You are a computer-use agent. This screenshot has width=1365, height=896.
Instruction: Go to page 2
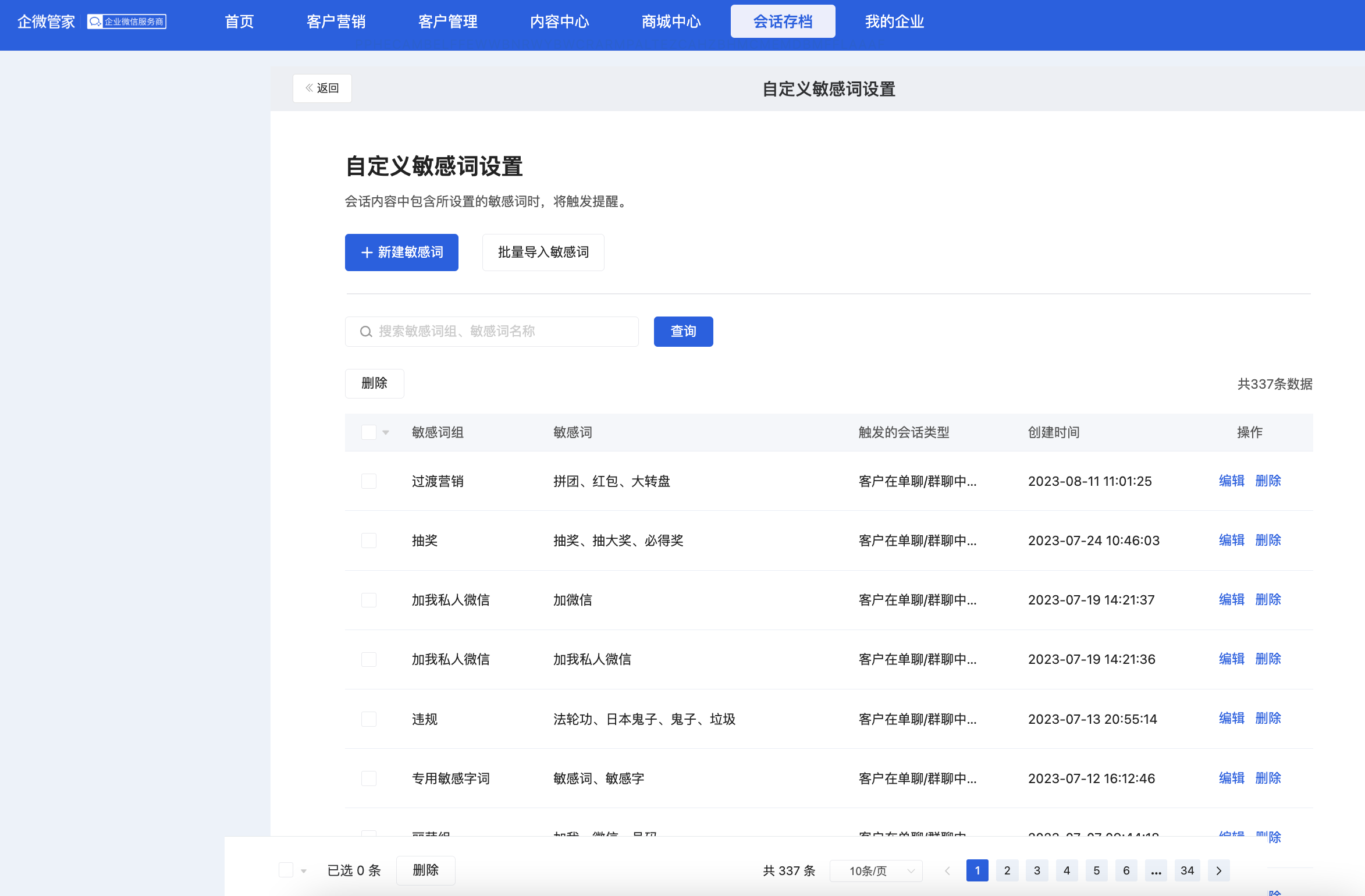1007,870
